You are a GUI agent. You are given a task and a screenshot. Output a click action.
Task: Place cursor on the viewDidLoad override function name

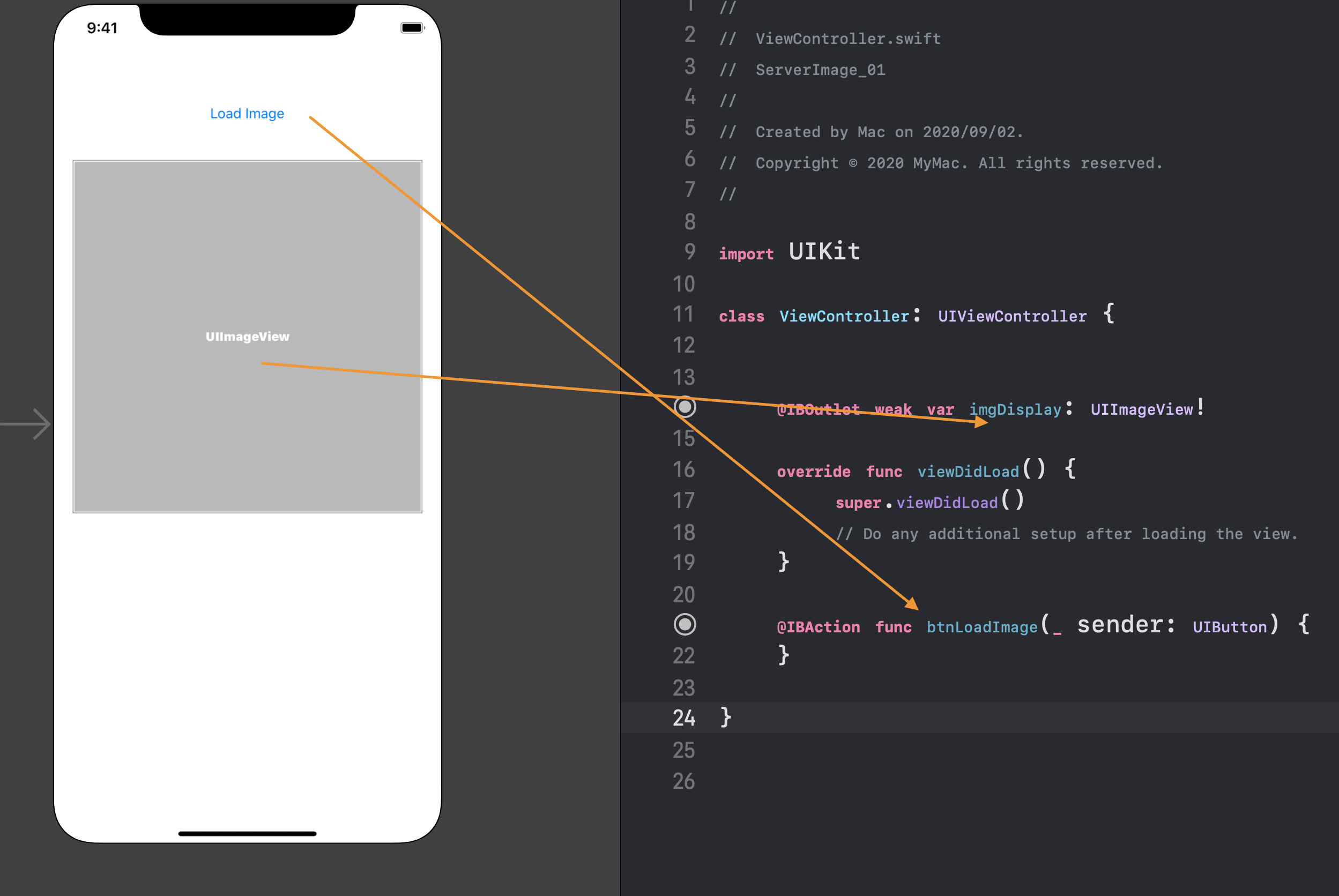(968, 472)
